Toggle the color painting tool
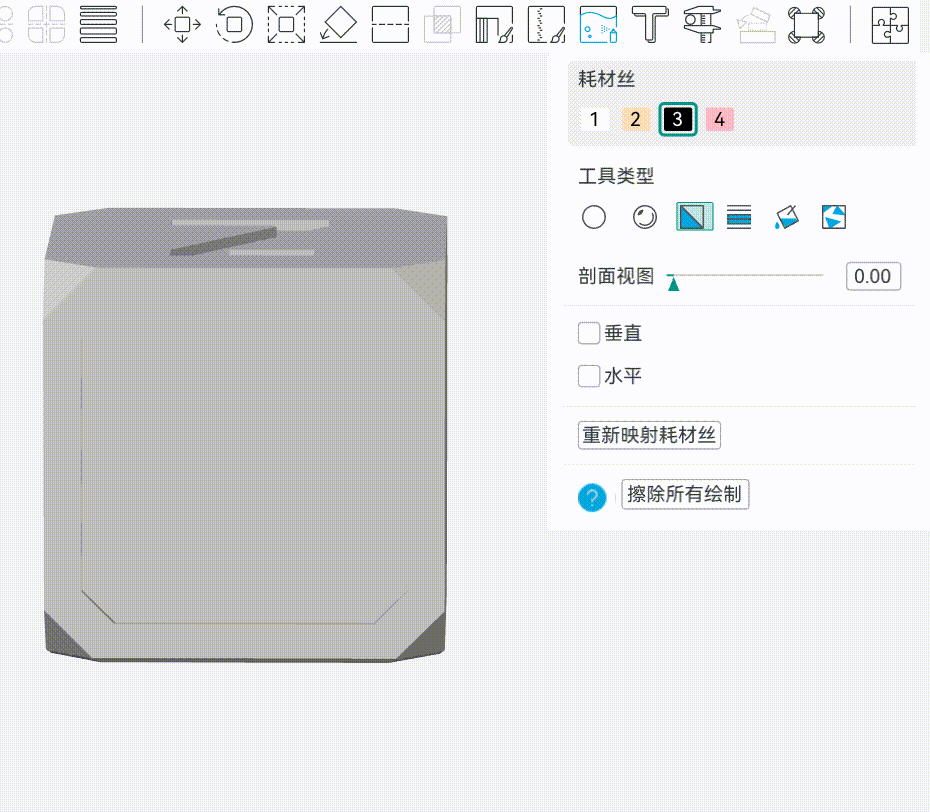930x812 pixels. (598, 24)
